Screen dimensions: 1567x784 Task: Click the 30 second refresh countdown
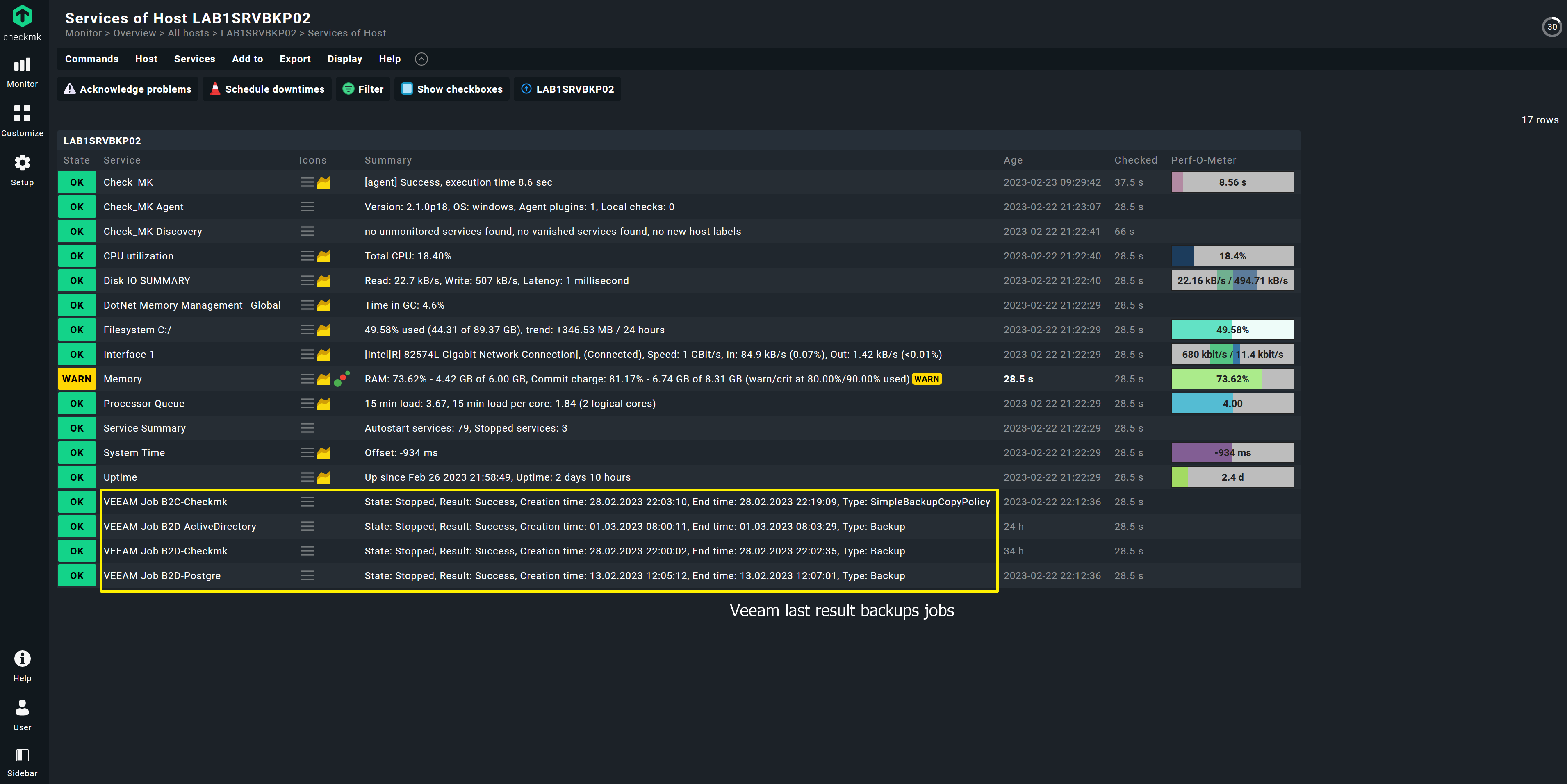(x=1552, y=27)
